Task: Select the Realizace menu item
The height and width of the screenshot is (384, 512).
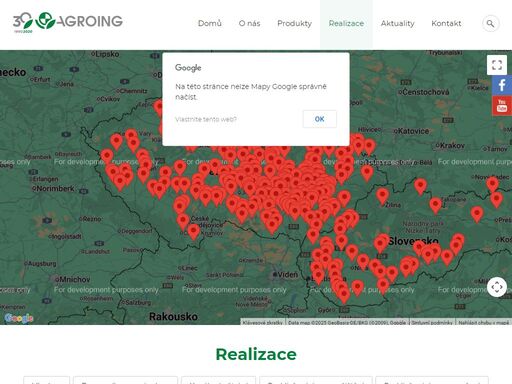Action: pos(346,23)
